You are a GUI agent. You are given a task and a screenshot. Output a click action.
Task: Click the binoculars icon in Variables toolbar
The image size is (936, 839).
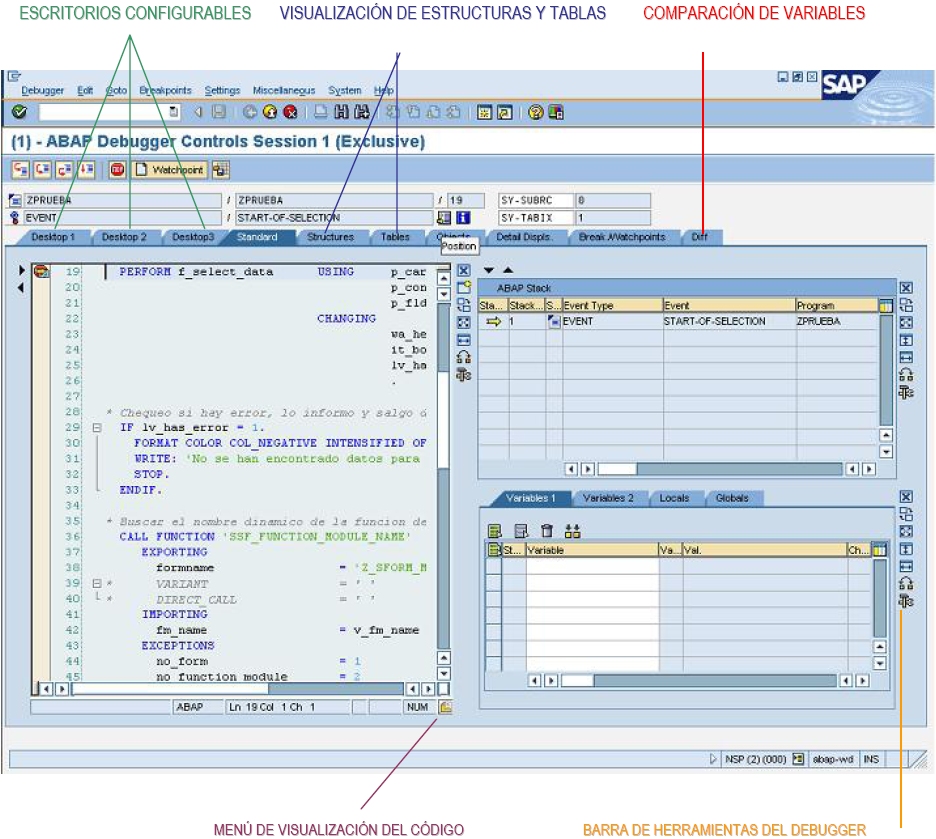pos(572,530)
